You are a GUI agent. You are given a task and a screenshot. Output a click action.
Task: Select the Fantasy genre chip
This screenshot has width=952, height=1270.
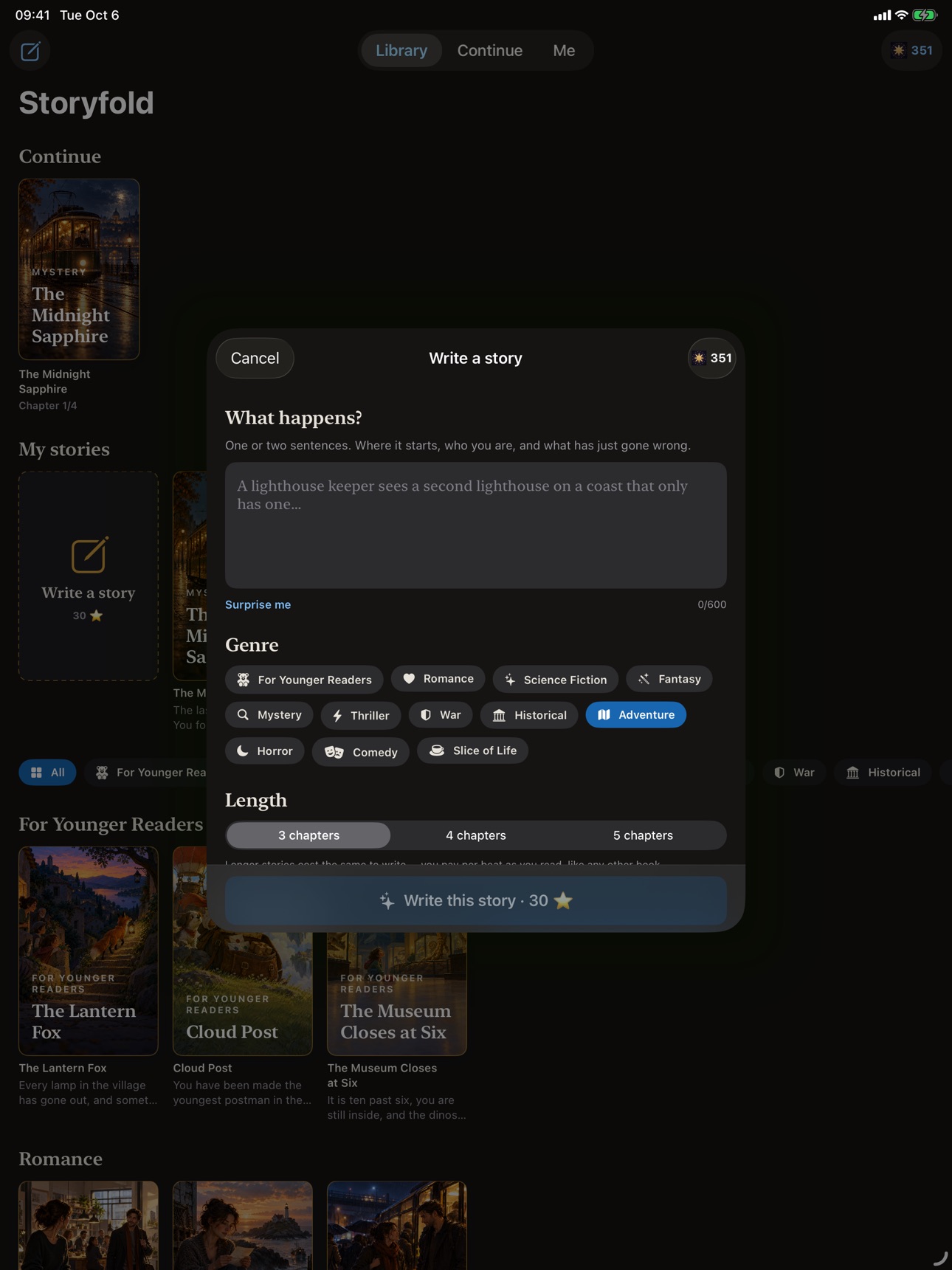[669, 678]
